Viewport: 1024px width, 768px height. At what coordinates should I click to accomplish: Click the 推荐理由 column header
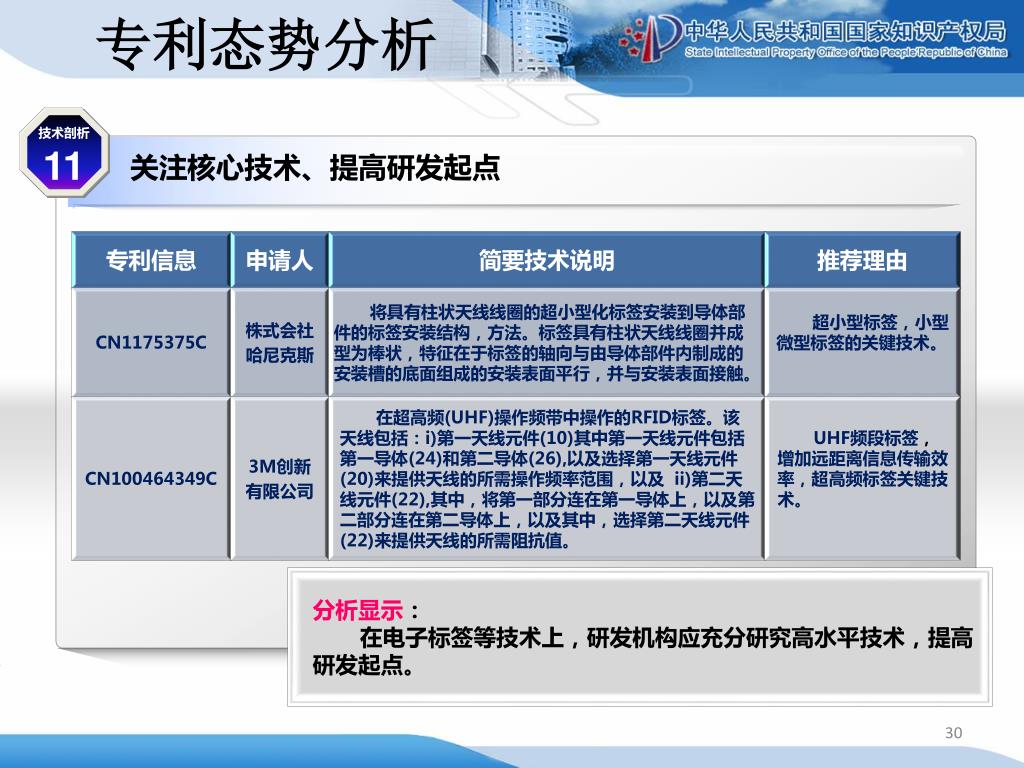(x=862, y=260)
